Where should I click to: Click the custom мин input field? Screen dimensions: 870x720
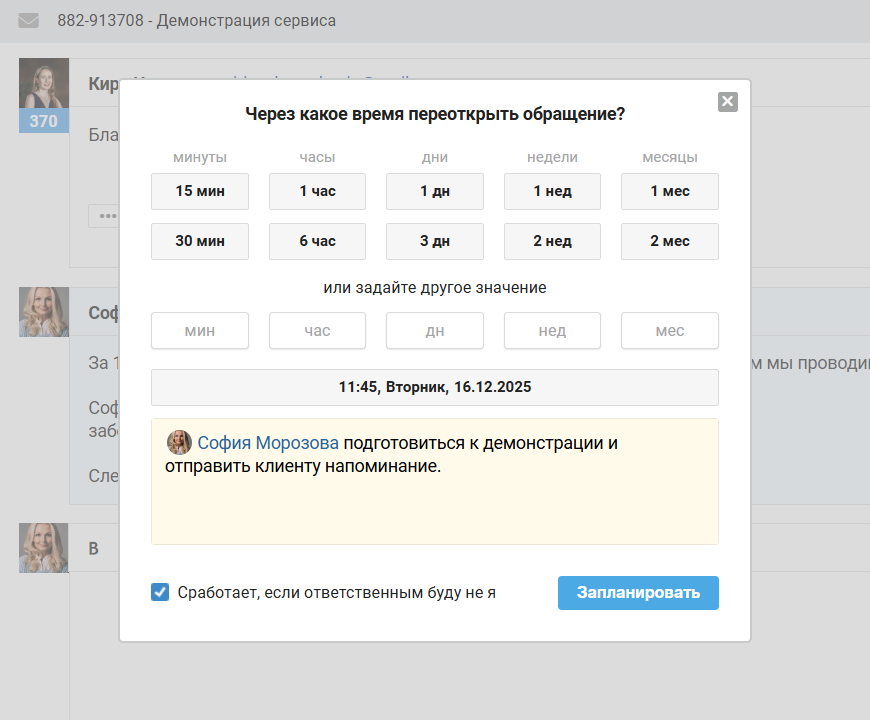tap(199, 331)
